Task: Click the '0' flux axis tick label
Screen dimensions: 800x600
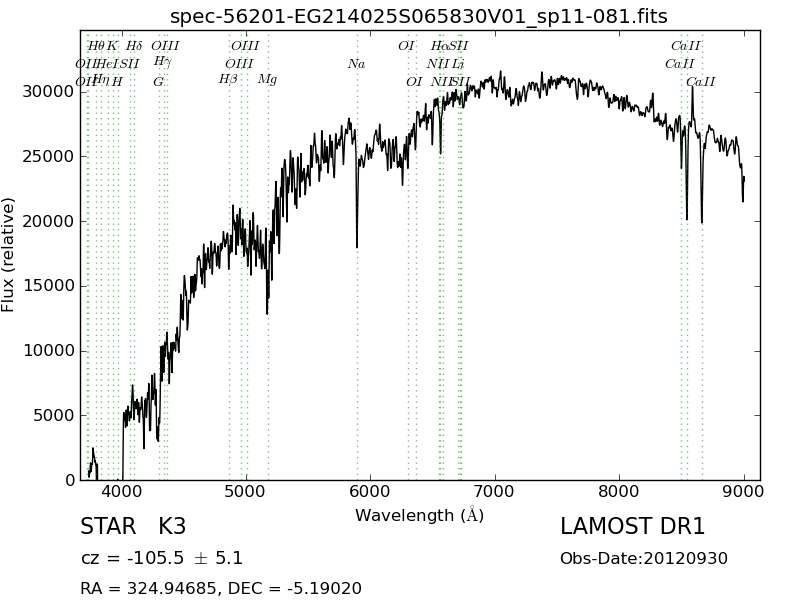Action: (x=70, y=481)
